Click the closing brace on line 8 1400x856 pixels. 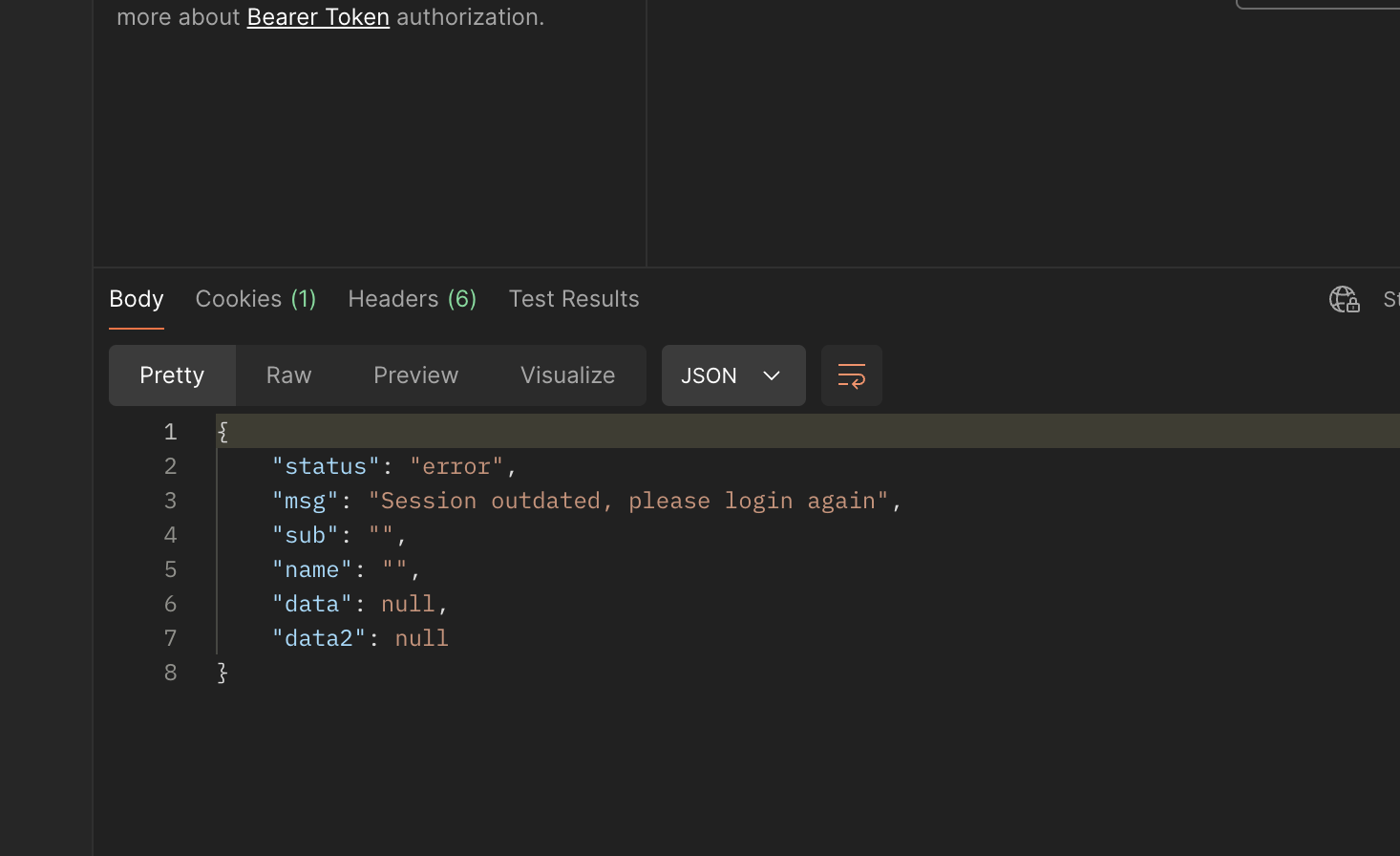coord(223,673)
